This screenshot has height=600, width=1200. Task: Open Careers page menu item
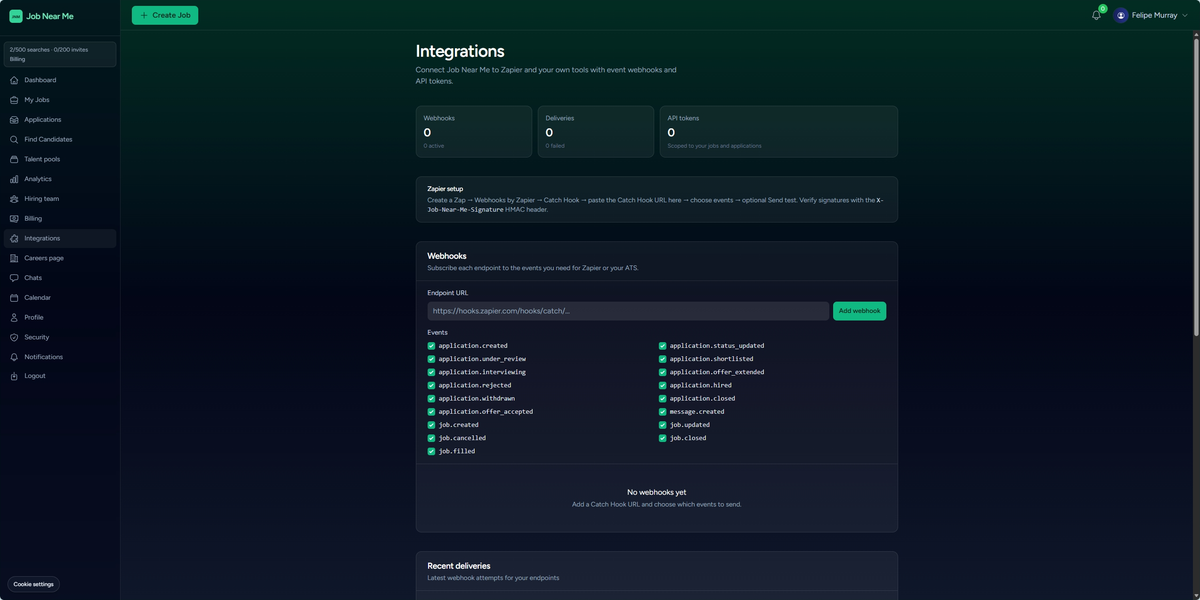click(x=60, y=258)
